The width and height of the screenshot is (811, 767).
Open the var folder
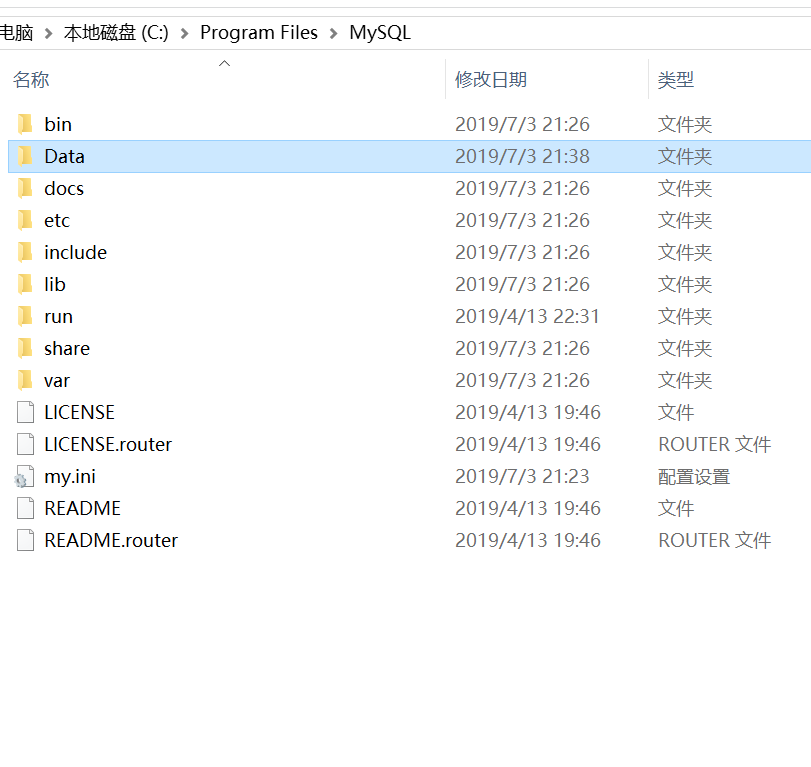click(x=57, y=380)
